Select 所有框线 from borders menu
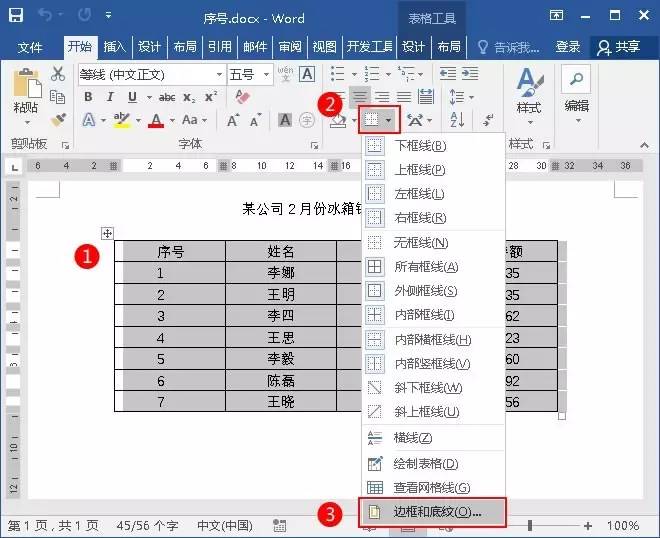660x538 pixels. pos(426,267)
